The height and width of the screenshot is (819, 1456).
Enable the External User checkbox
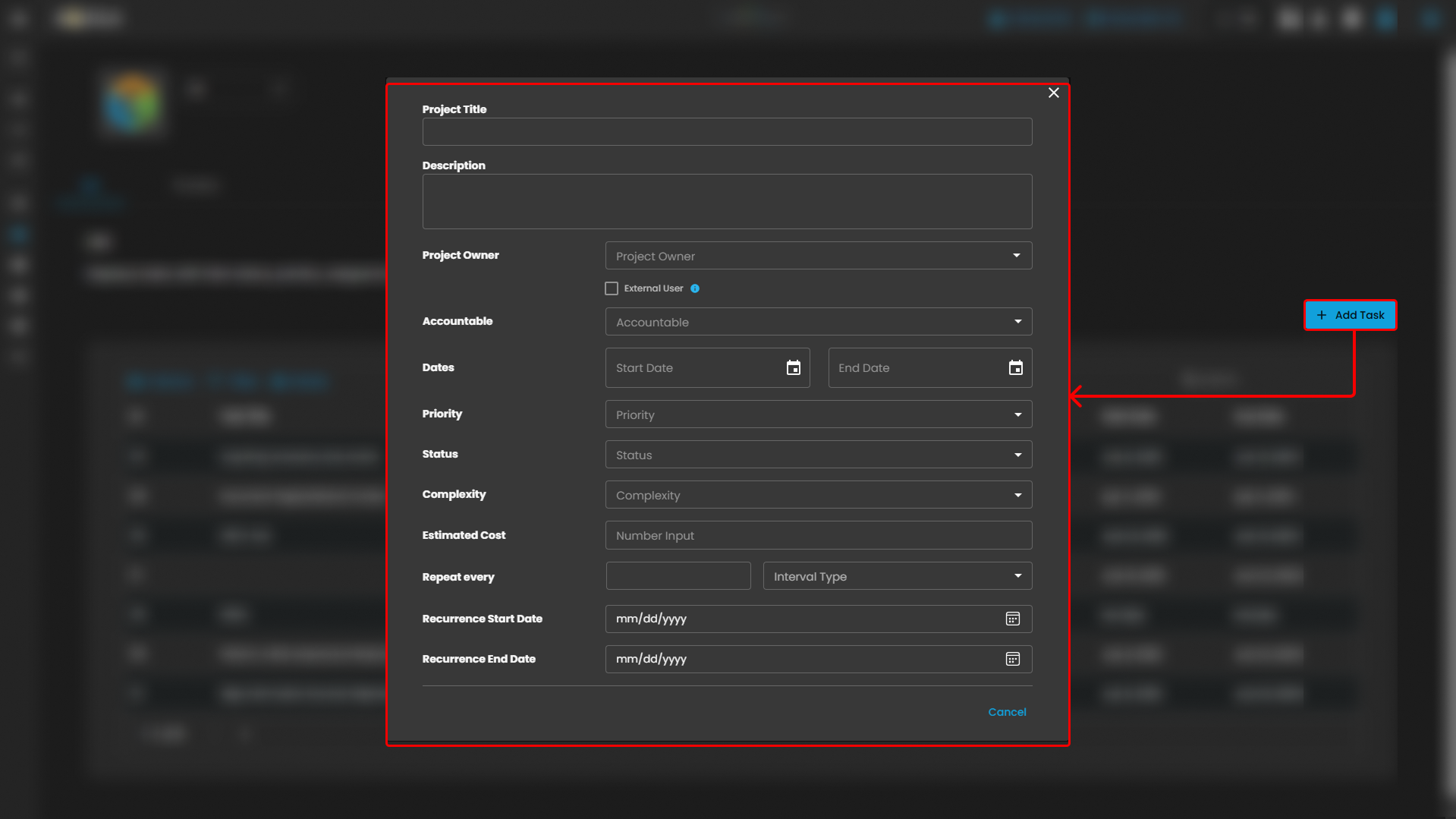[x=612, y=288]
